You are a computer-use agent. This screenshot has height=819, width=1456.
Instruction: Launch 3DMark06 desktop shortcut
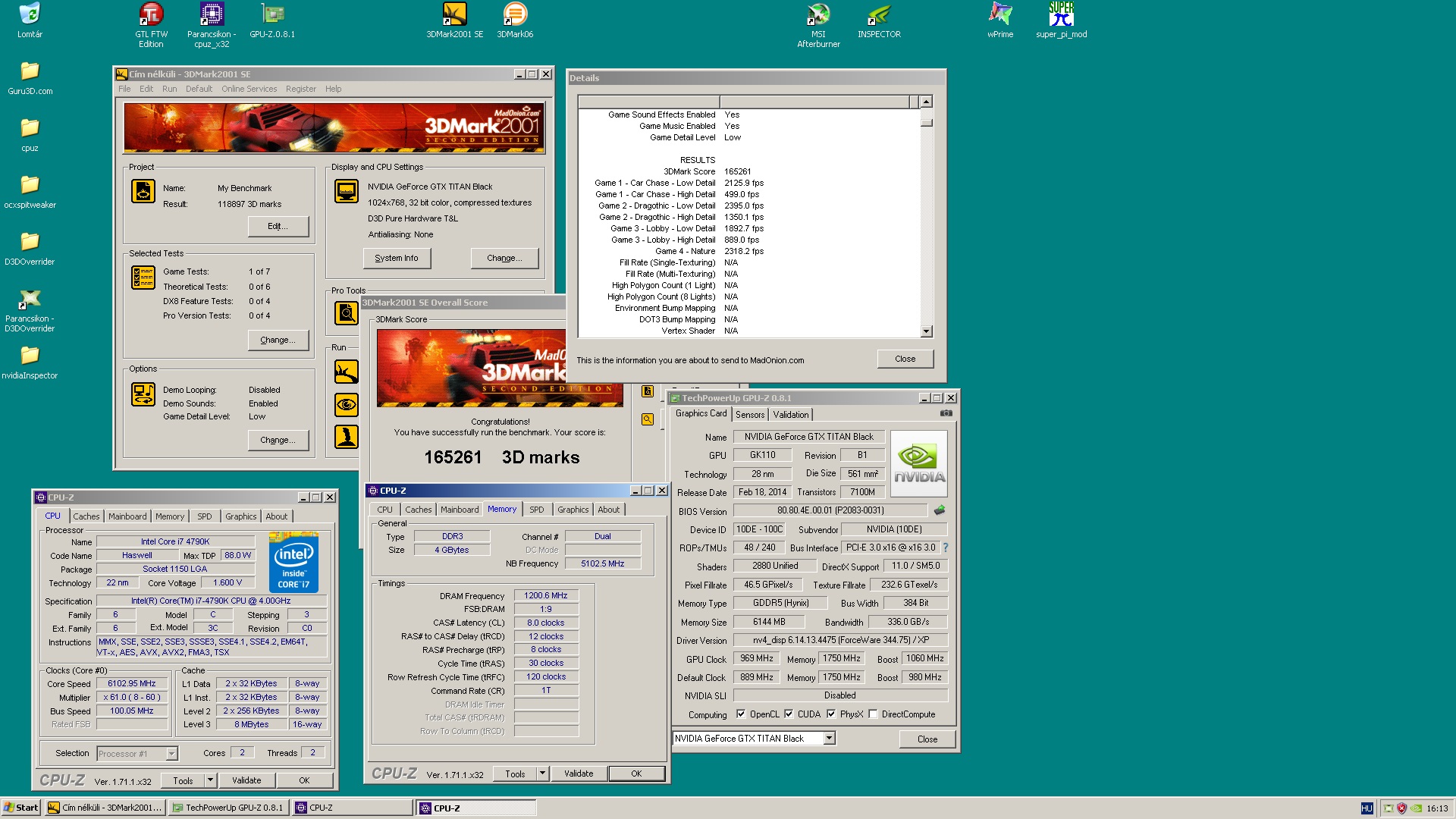click(515, 20)
